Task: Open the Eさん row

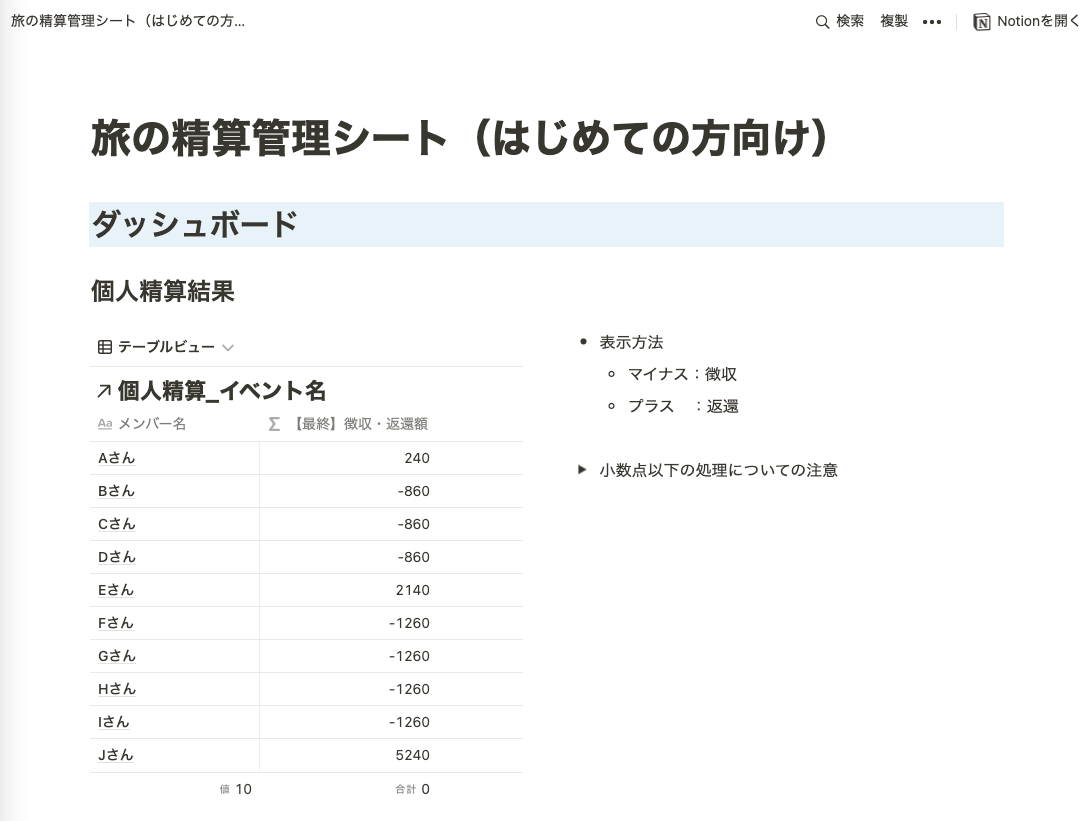Action: pyautogui.click(x=116, y=590)
